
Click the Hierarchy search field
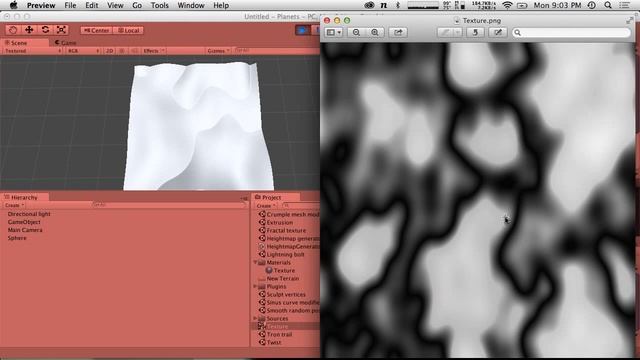click(x=169, y=205)
